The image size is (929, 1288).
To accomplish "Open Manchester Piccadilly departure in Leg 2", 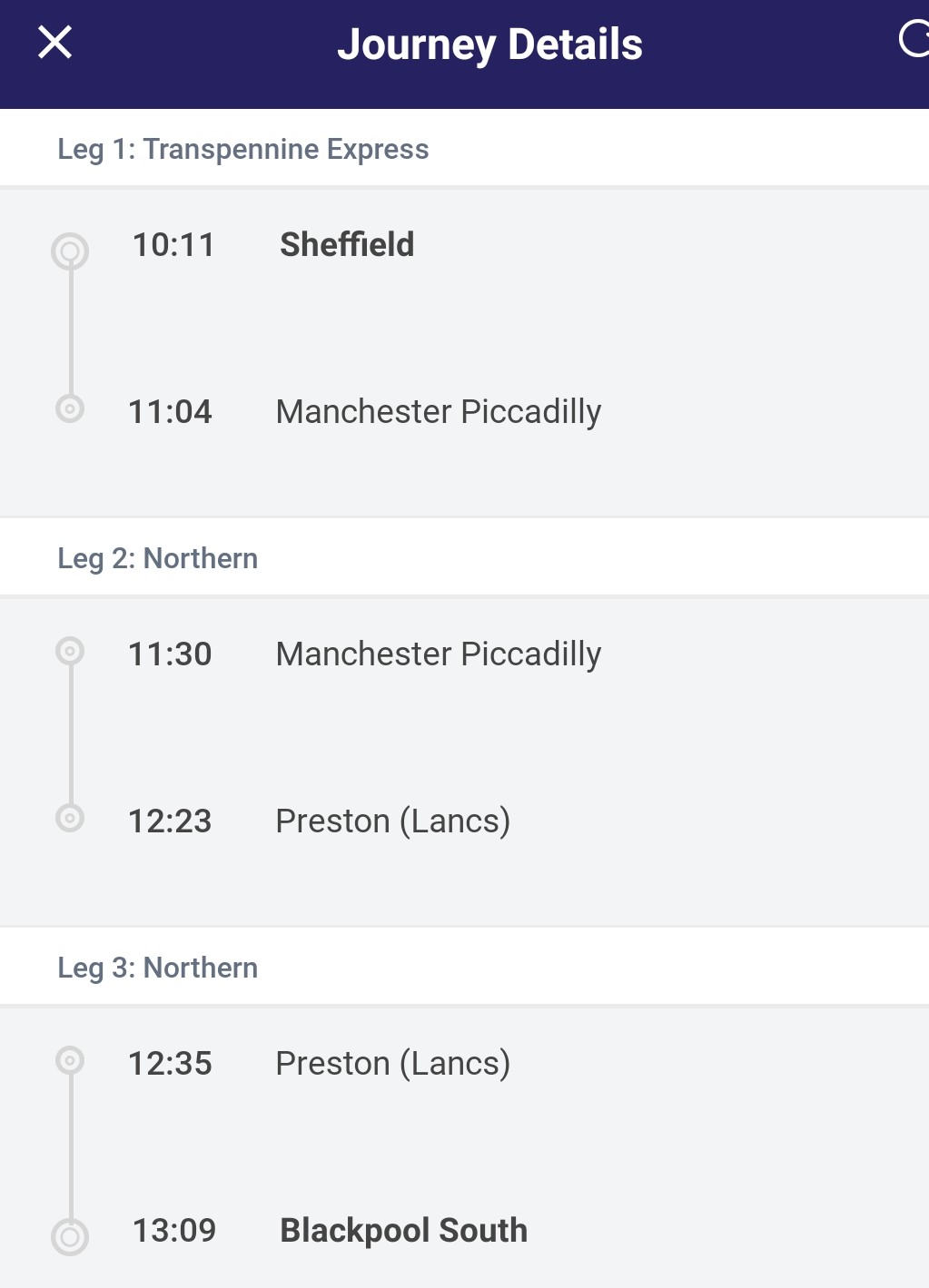I will pyautogui.click(x=438, y=654).
